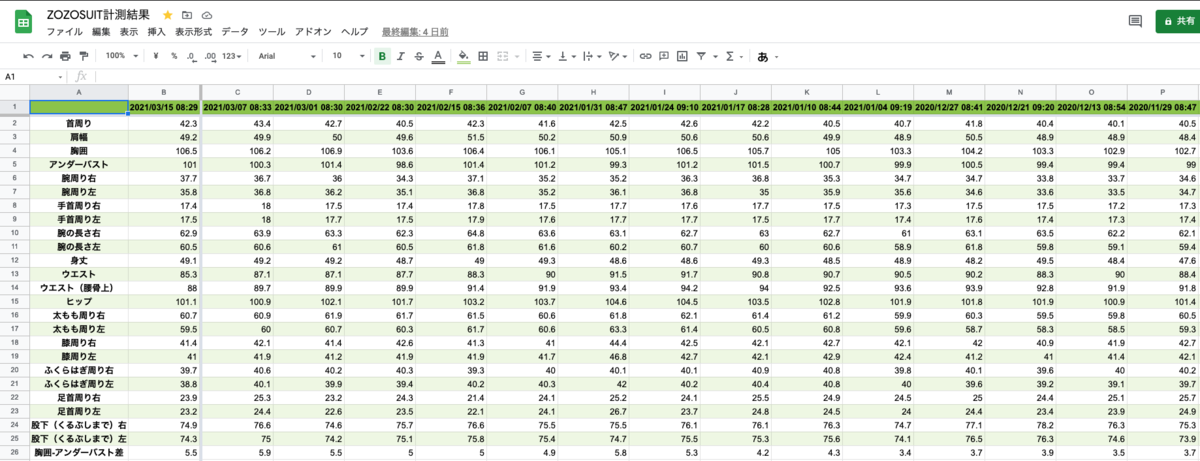Screen dimensions: 1200x461
Task: Select column P header
Action: [1164, 92]
